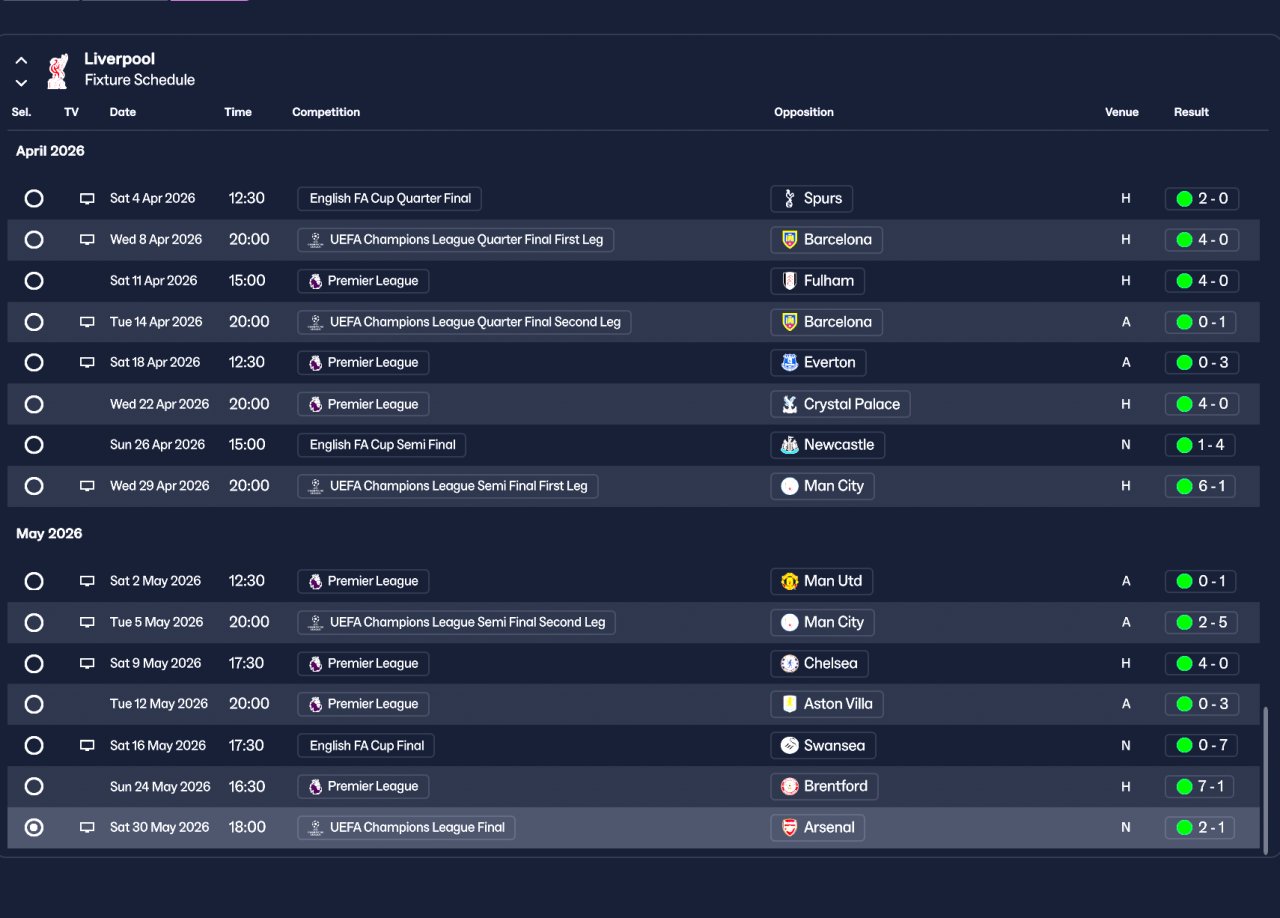The height and width of the screenshot is (918, 1280).
Task: Click the 'May 2026' month heading
Action: 49,534
